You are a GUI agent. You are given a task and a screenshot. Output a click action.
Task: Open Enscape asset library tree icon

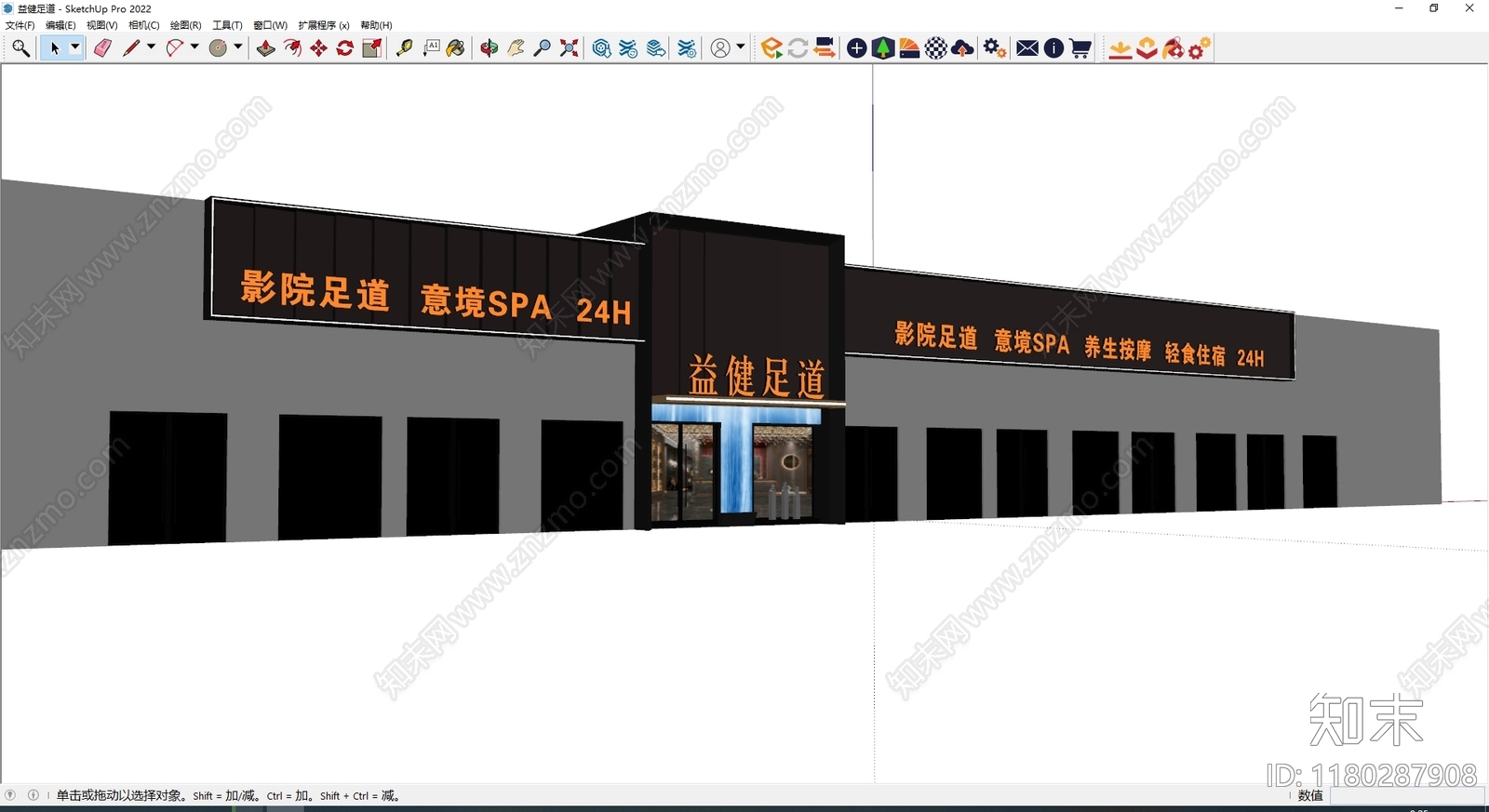click(883, 48)
